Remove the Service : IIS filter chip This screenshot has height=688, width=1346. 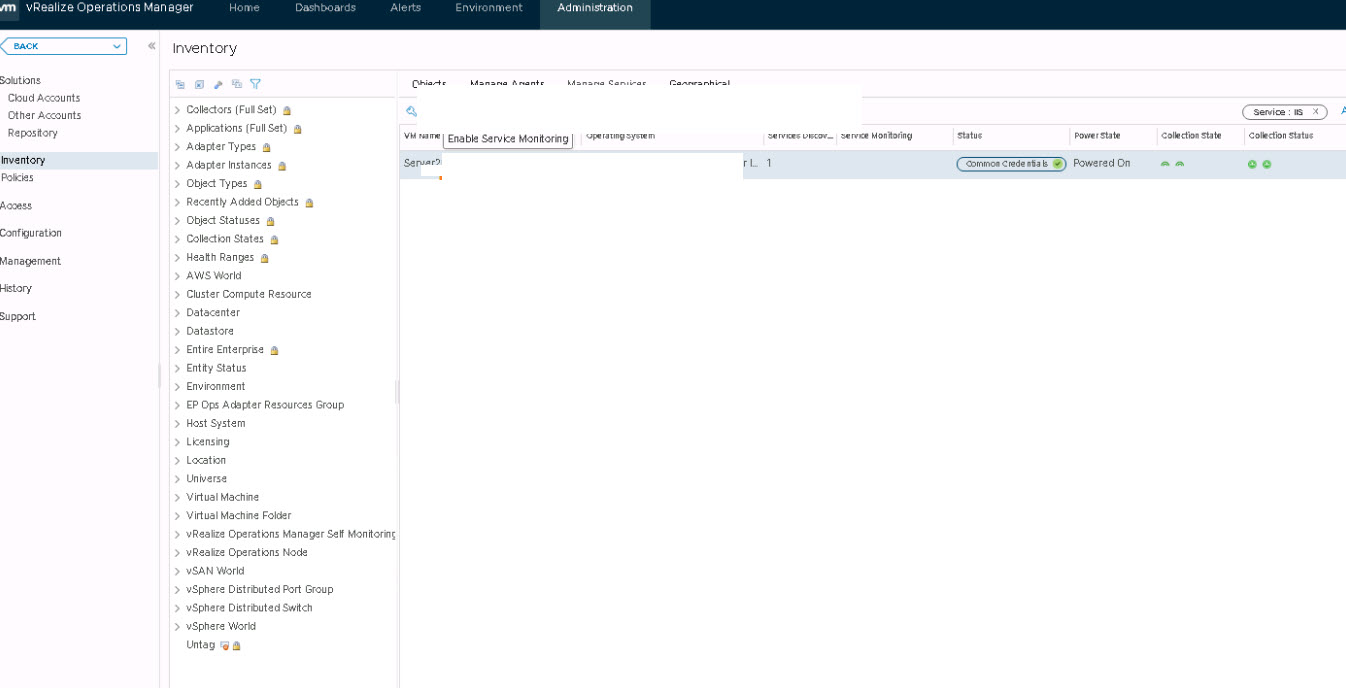coord(1315,112)
